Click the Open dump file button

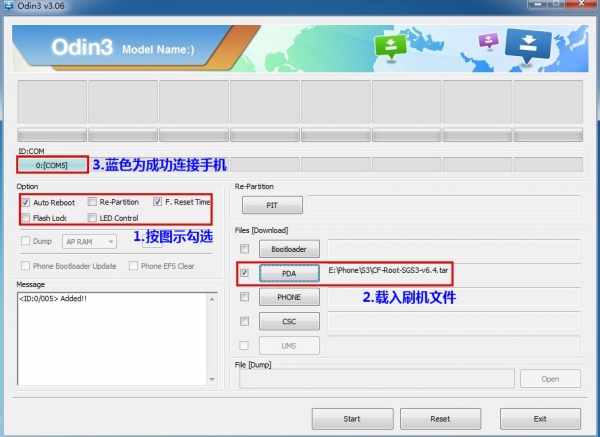point(550,378)
